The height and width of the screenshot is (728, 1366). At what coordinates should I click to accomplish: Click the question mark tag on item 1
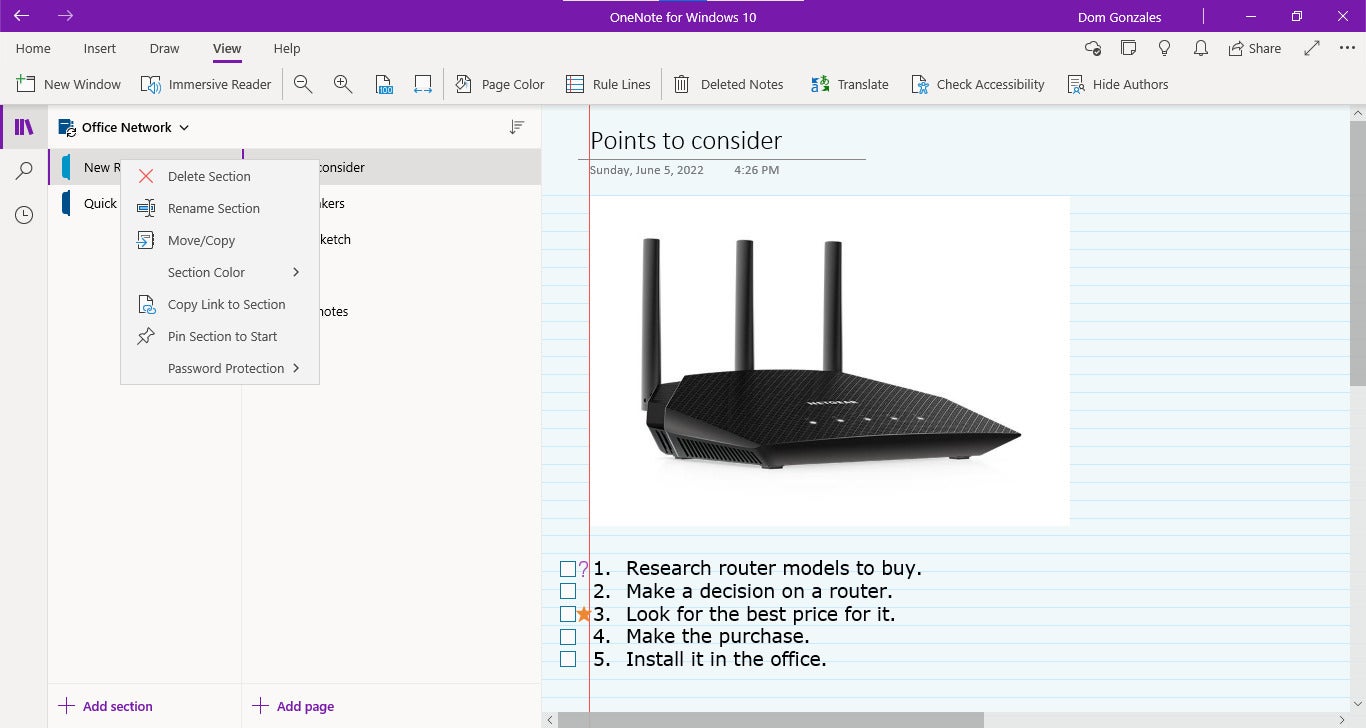[x=584, y=569]
